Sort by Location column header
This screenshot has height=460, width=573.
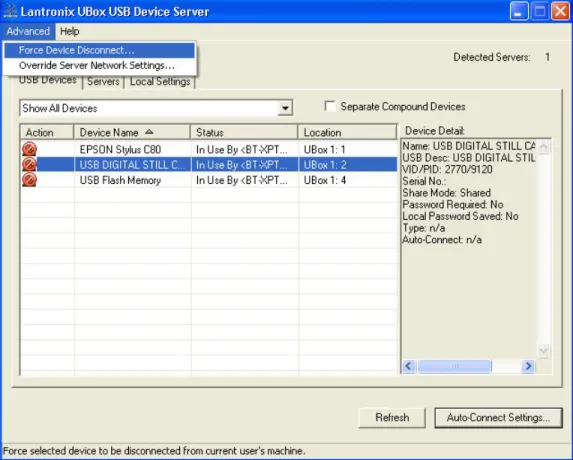pos(347,132)
